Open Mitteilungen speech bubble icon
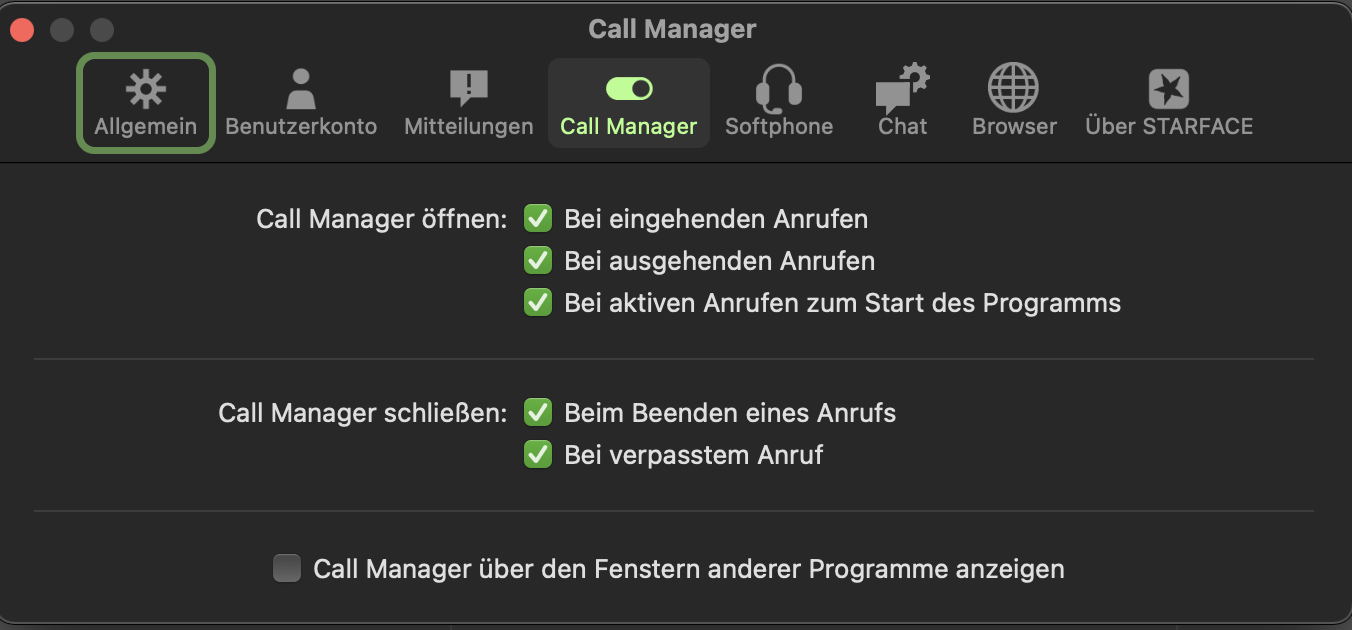The height and width of the screenshot is (630, 1352). [468, 89]
